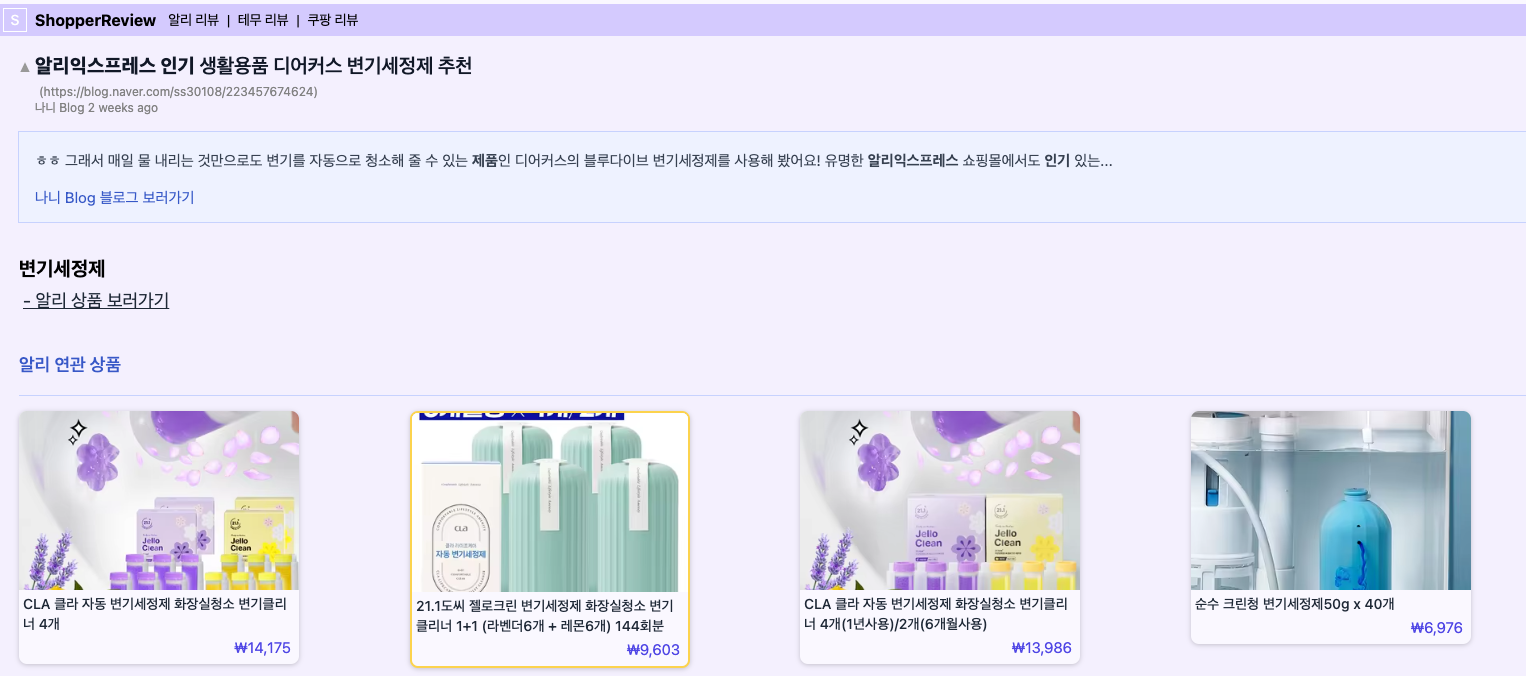Click the 알리 연관 상품 section heading
The image size is (1526, 676).
pos(70,364)
